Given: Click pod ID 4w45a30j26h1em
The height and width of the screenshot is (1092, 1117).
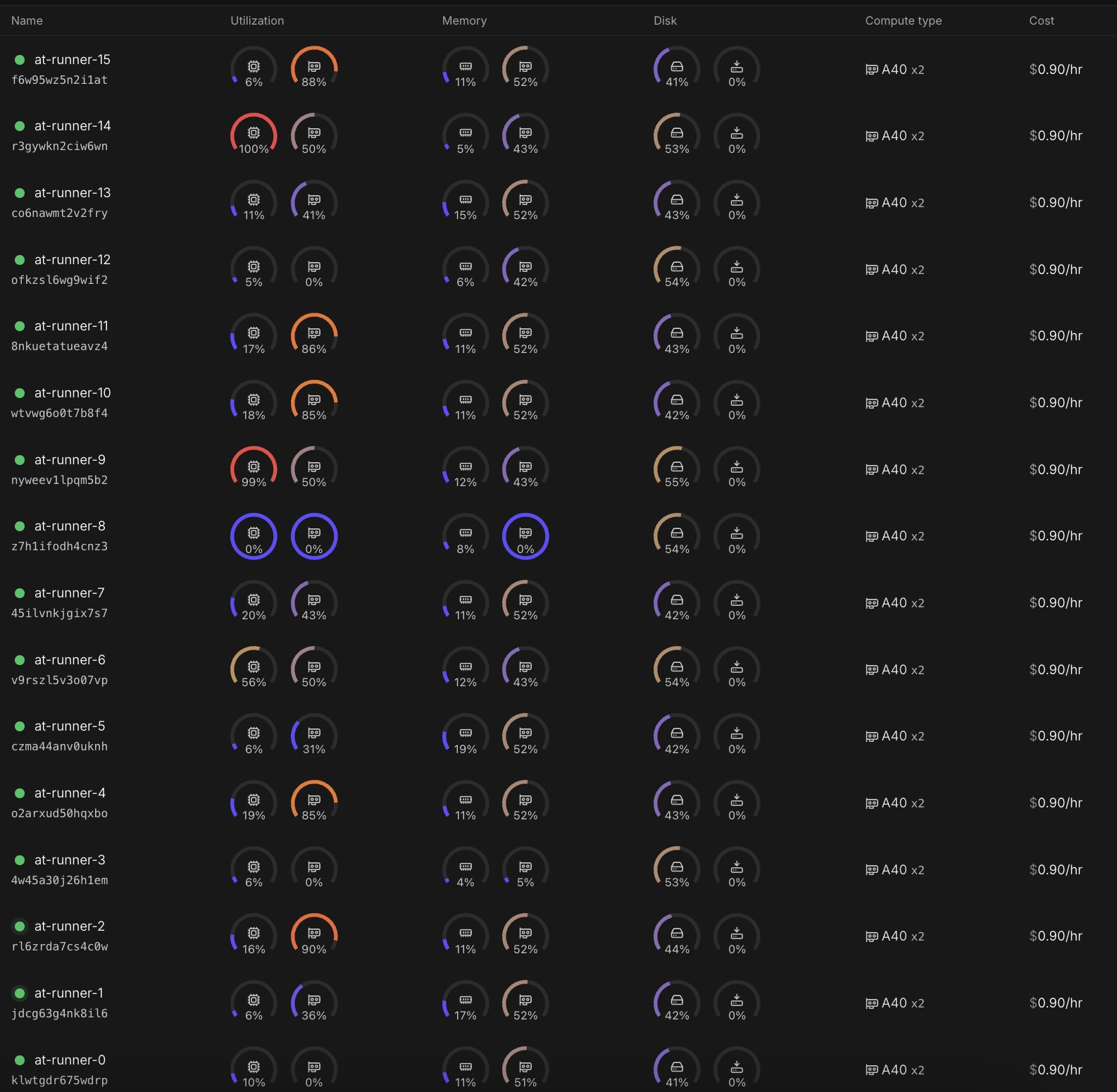Looking at the screenshot, I should point(59,881).
